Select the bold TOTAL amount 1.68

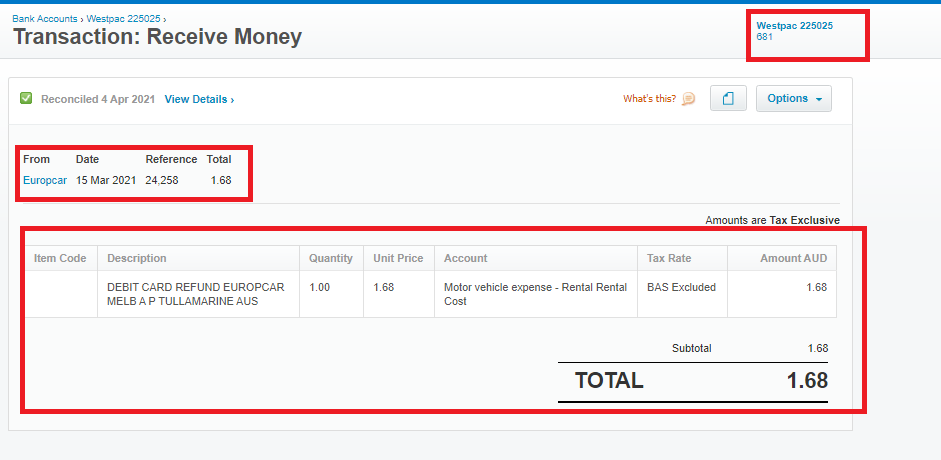[x=808, y=380]
